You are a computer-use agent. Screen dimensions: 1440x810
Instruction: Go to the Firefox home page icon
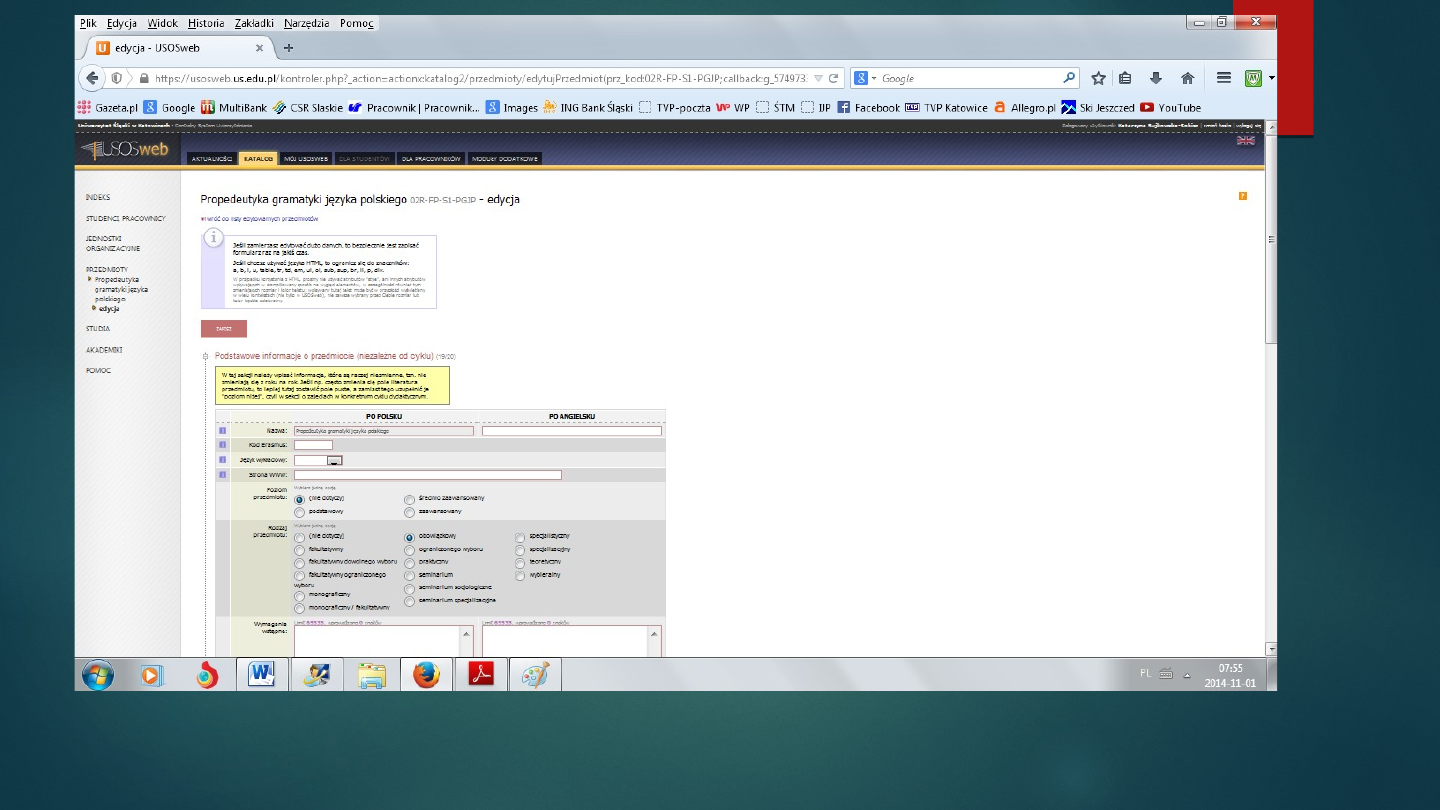pyautogui.click(x=1187, y=78)
